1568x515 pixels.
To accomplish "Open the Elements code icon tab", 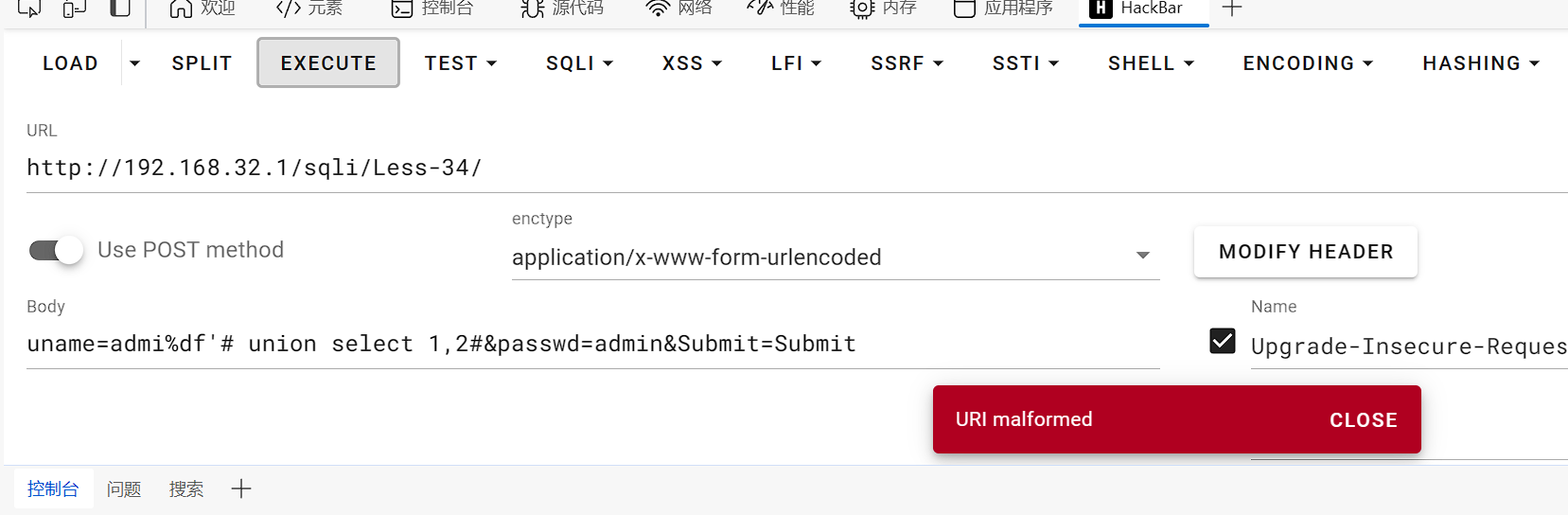I will 288,9.
